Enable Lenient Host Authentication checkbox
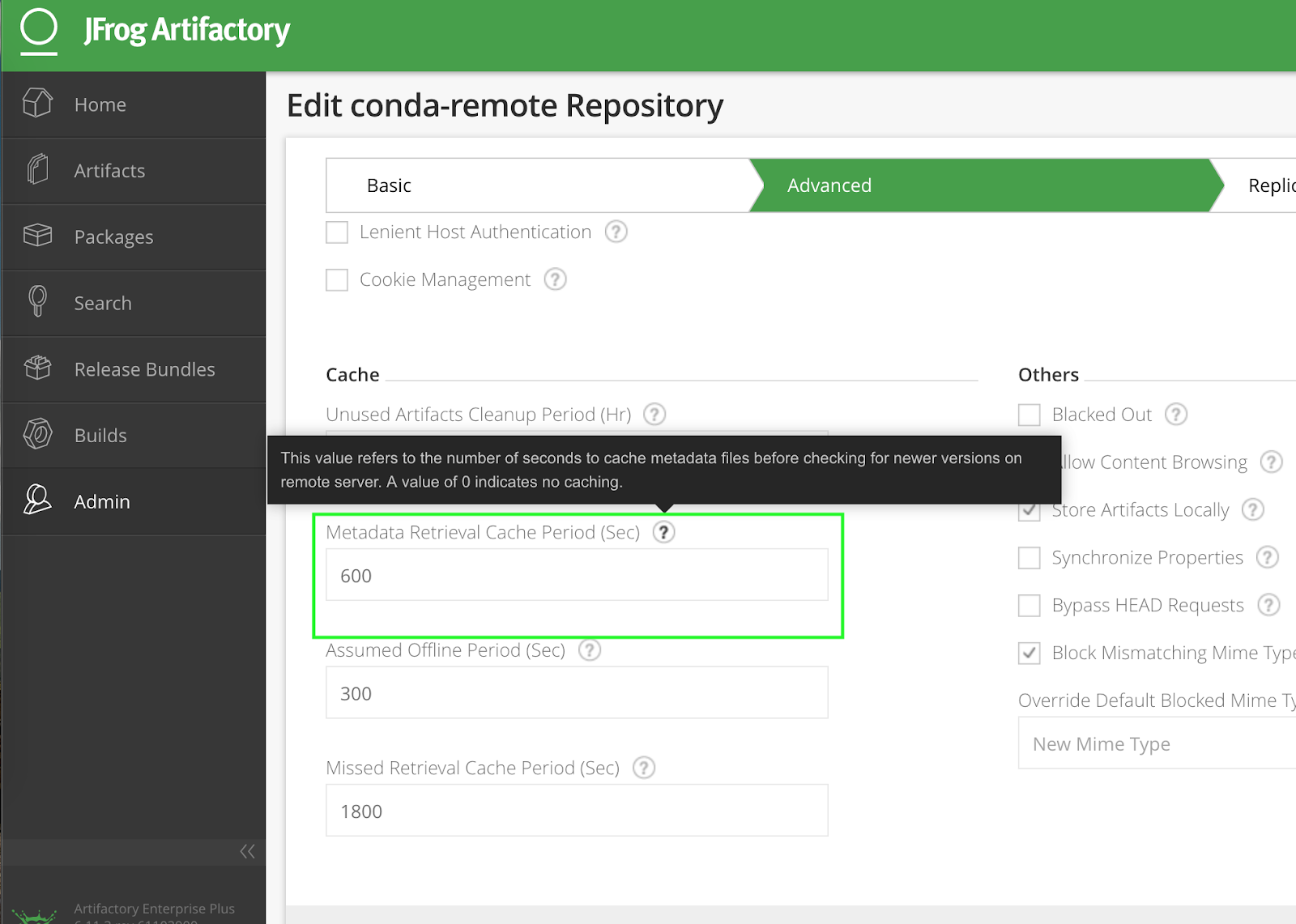This screenshot has height=924, width=1296. 337,232
